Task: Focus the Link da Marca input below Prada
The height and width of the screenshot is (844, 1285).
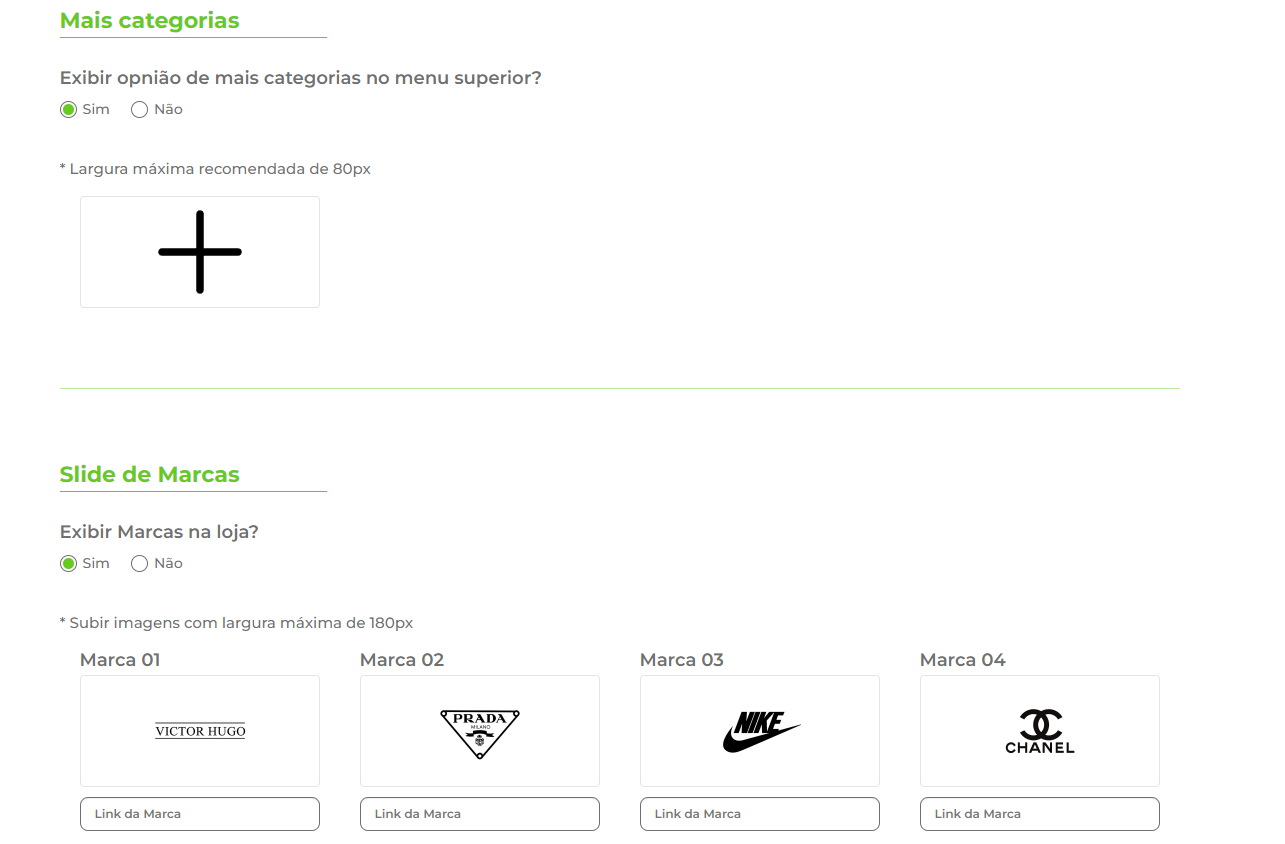Action: [x=480, y=814]
